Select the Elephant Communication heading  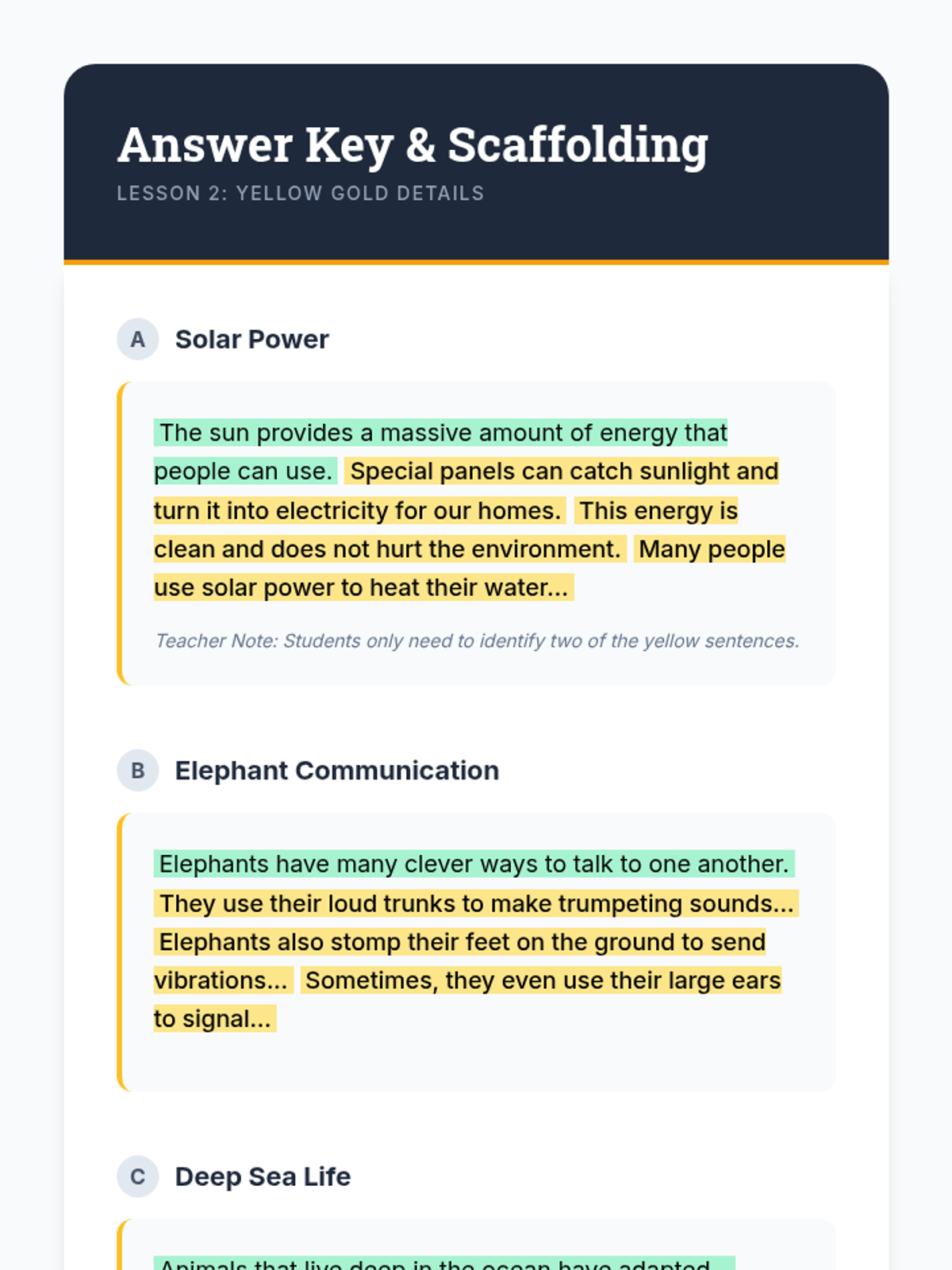tap(337, 771)
